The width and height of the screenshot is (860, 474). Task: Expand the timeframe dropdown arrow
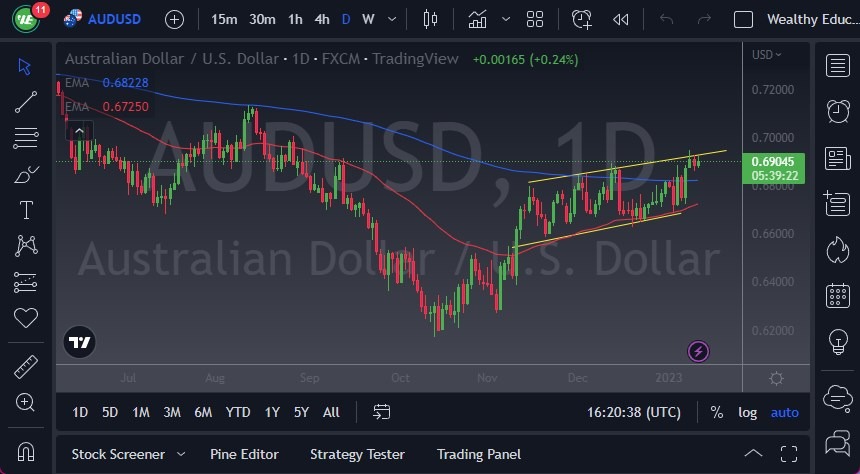pos(392,19)
